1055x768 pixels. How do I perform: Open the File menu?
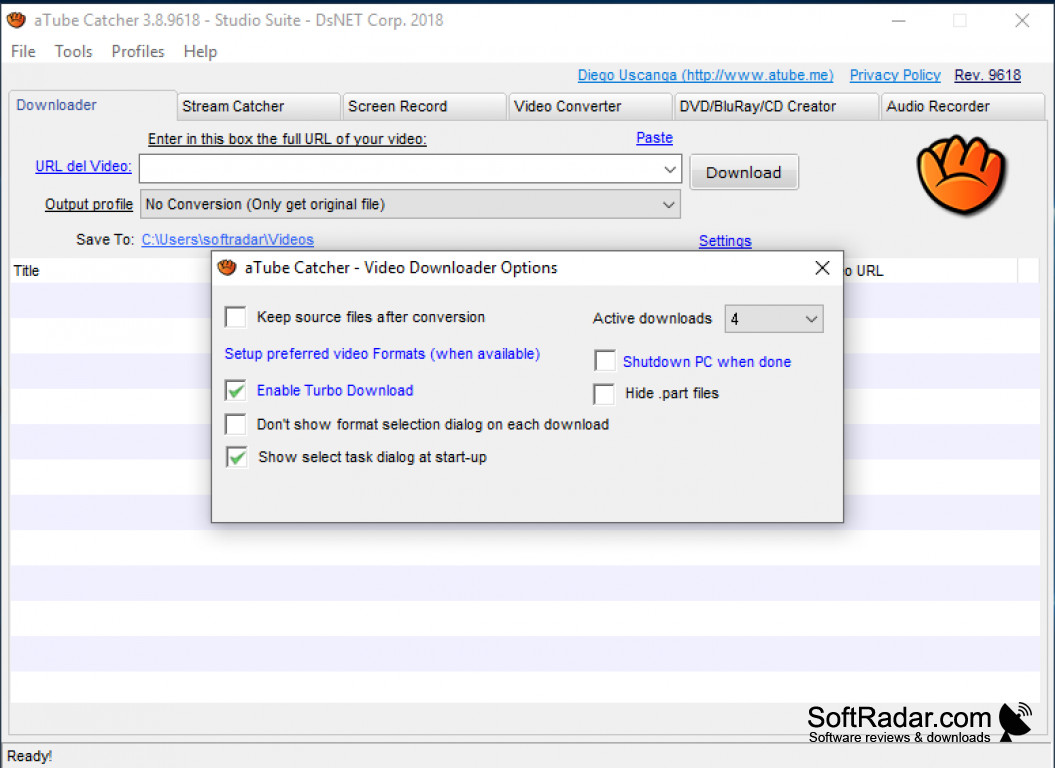(x=24, y=52)
